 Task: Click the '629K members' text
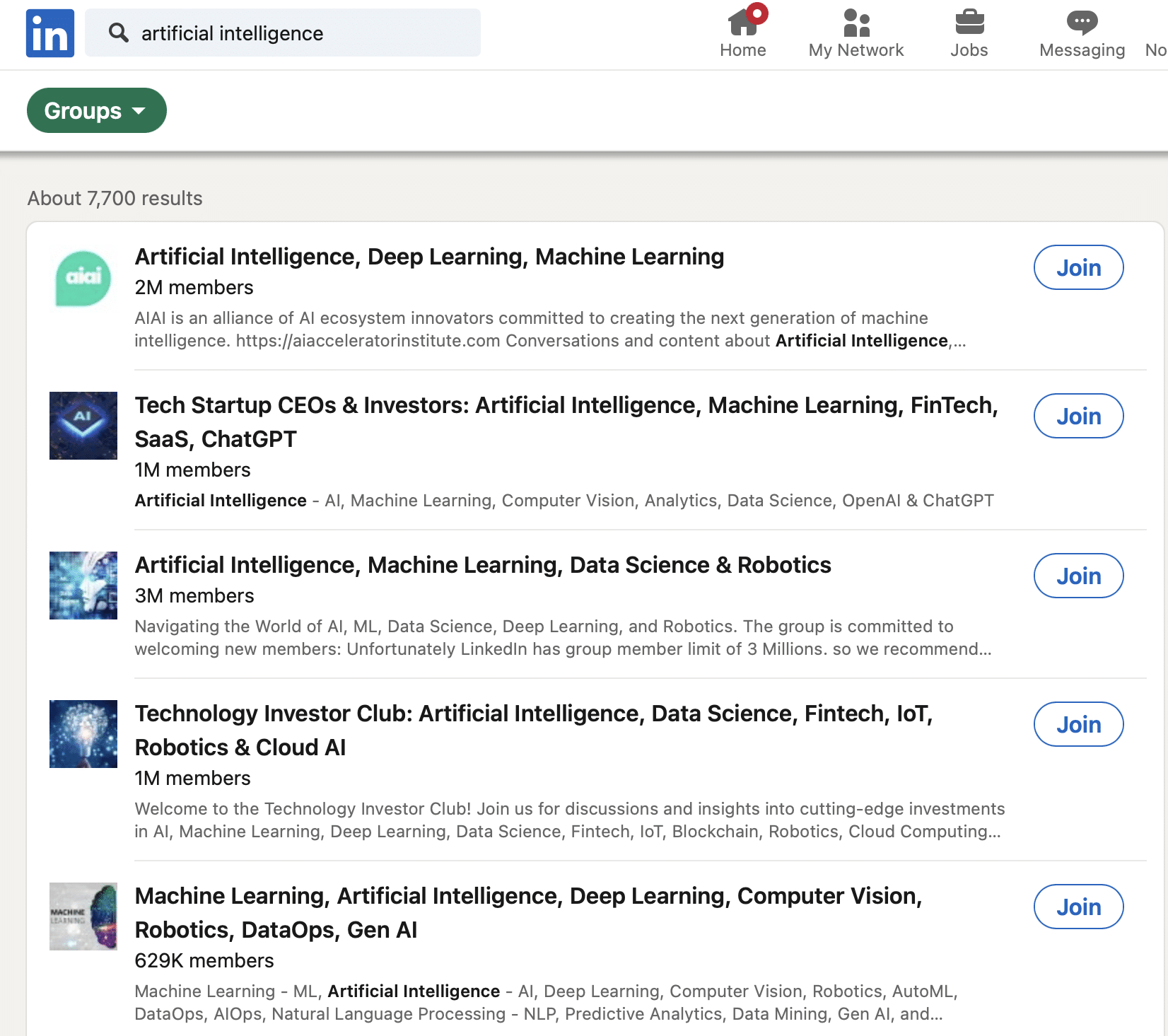coord(204,961)
